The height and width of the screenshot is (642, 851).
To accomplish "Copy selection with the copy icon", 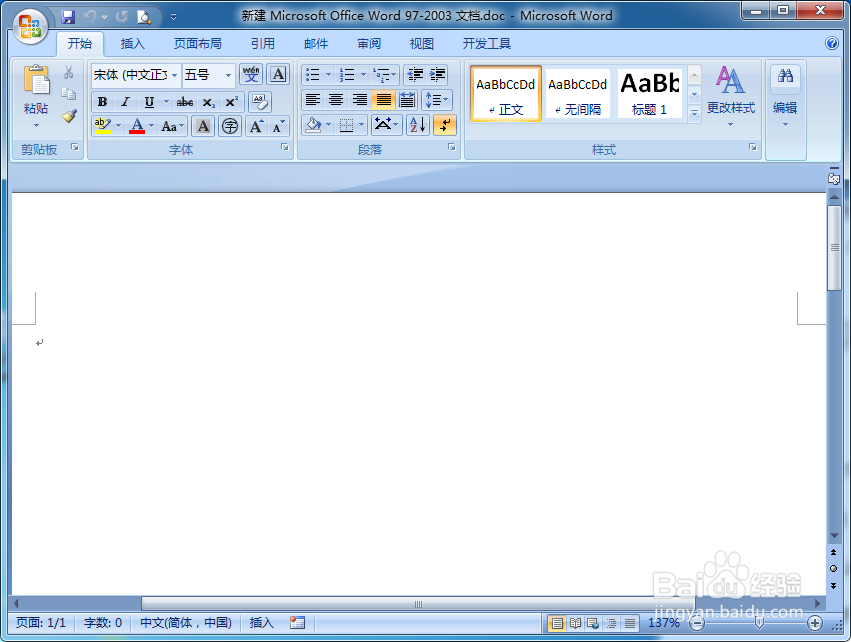I will (x=68, y=94).
